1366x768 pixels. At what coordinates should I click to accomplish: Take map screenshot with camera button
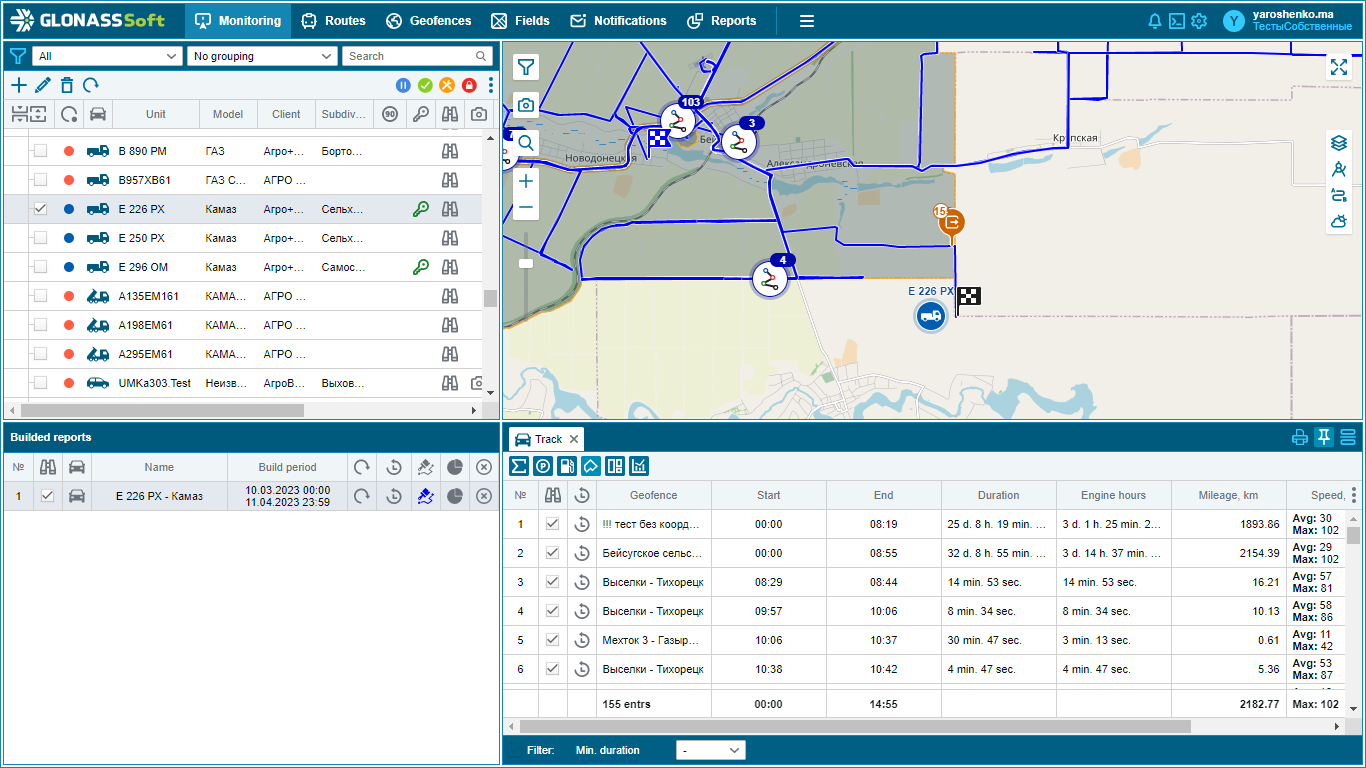526,105
